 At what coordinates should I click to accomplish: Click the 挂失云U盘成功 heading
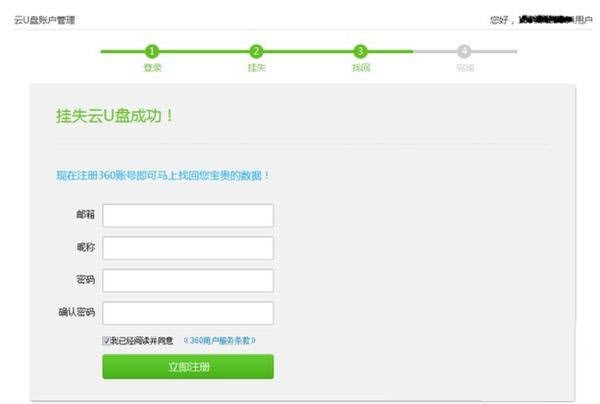tap(115, 115)
